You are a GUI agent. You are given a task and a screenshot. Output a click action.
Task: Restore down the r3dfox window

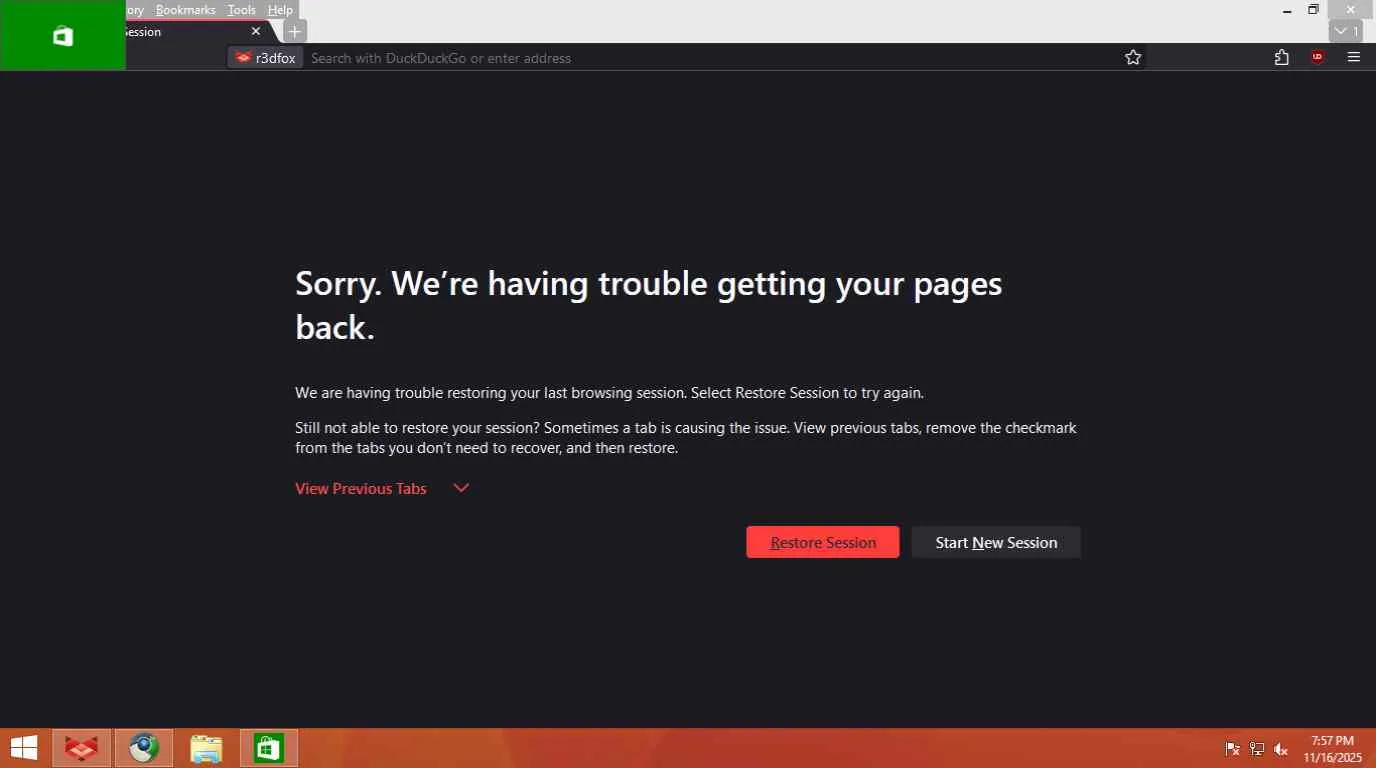coord(1314,10)
